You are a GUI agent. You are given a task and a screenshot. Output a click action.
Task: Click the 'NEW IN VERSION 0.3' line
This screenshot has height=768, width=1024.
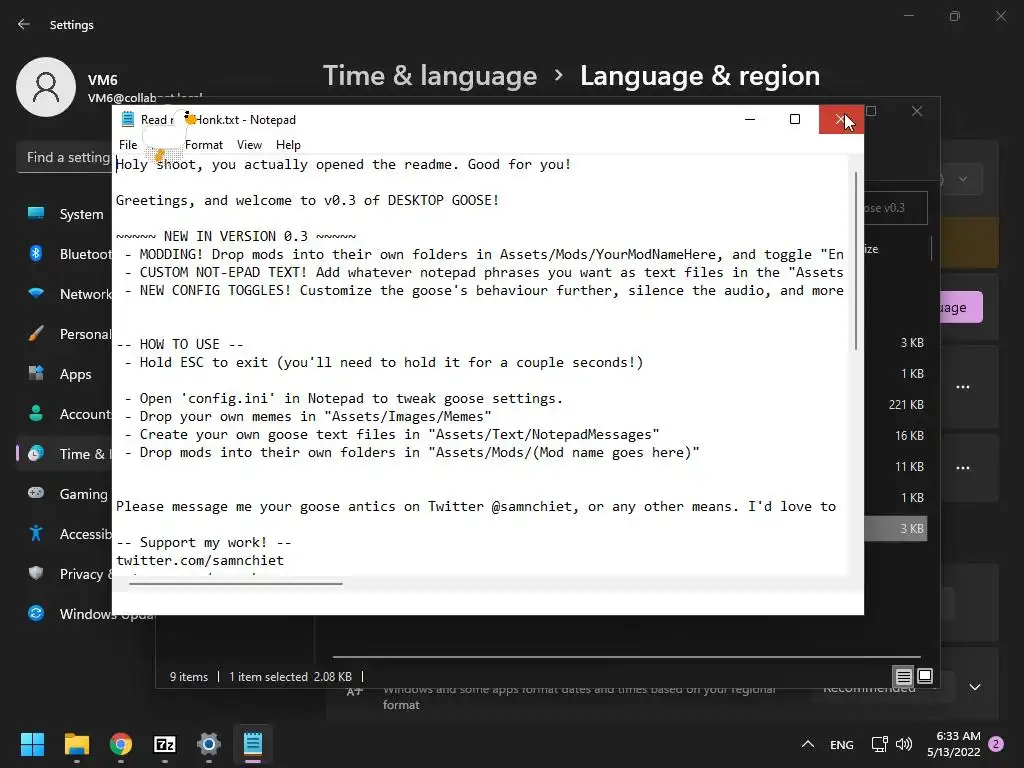click(x=236, y=236)
